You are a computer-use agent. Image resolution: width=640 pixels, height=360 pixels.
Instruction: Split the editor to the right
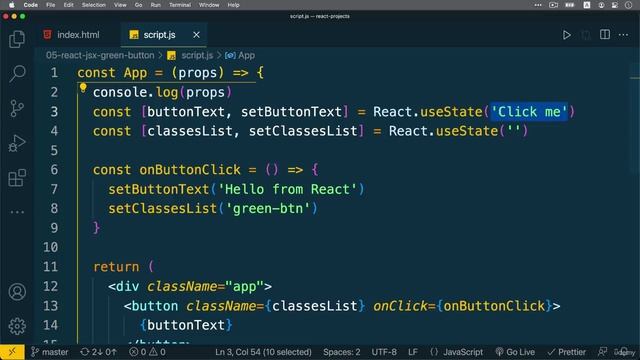point(605,35)
